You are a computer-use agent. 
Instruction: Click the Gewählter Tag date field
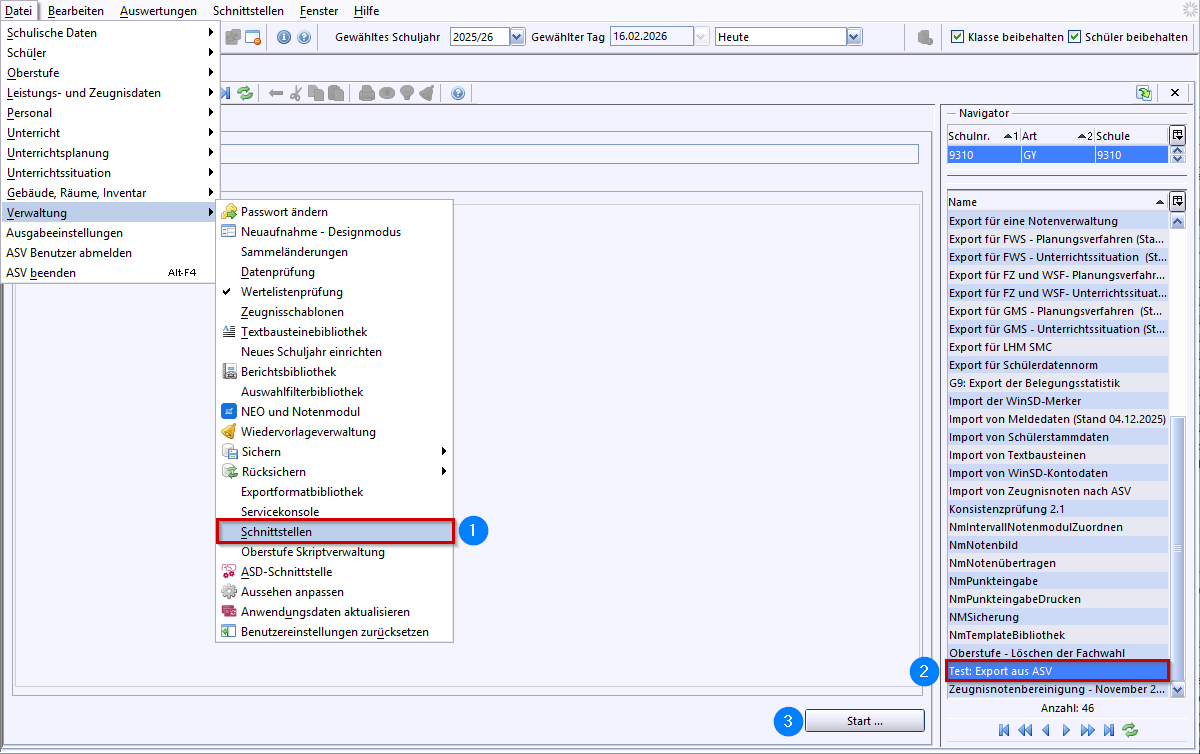point(651,37)
